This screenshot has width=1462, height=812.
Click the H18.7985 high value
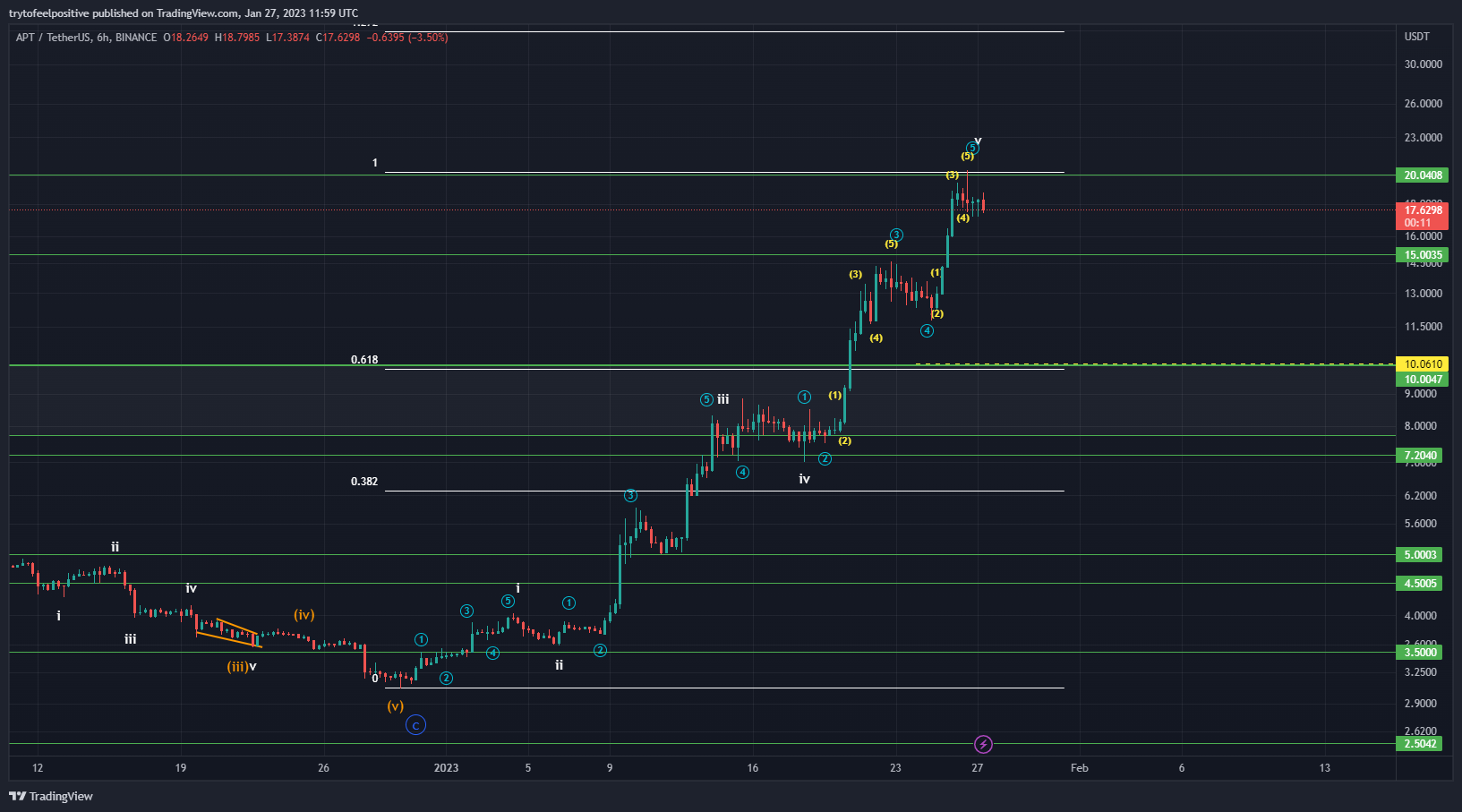pos(237,38)
